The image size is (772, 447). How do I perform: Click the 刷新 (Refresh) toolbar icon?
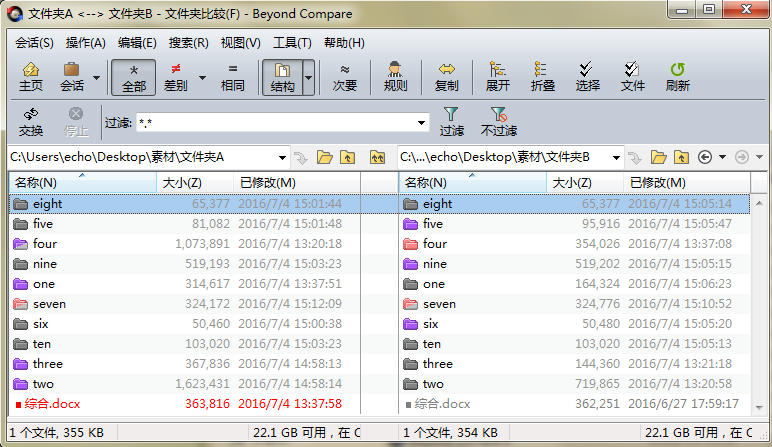(677, 76)
